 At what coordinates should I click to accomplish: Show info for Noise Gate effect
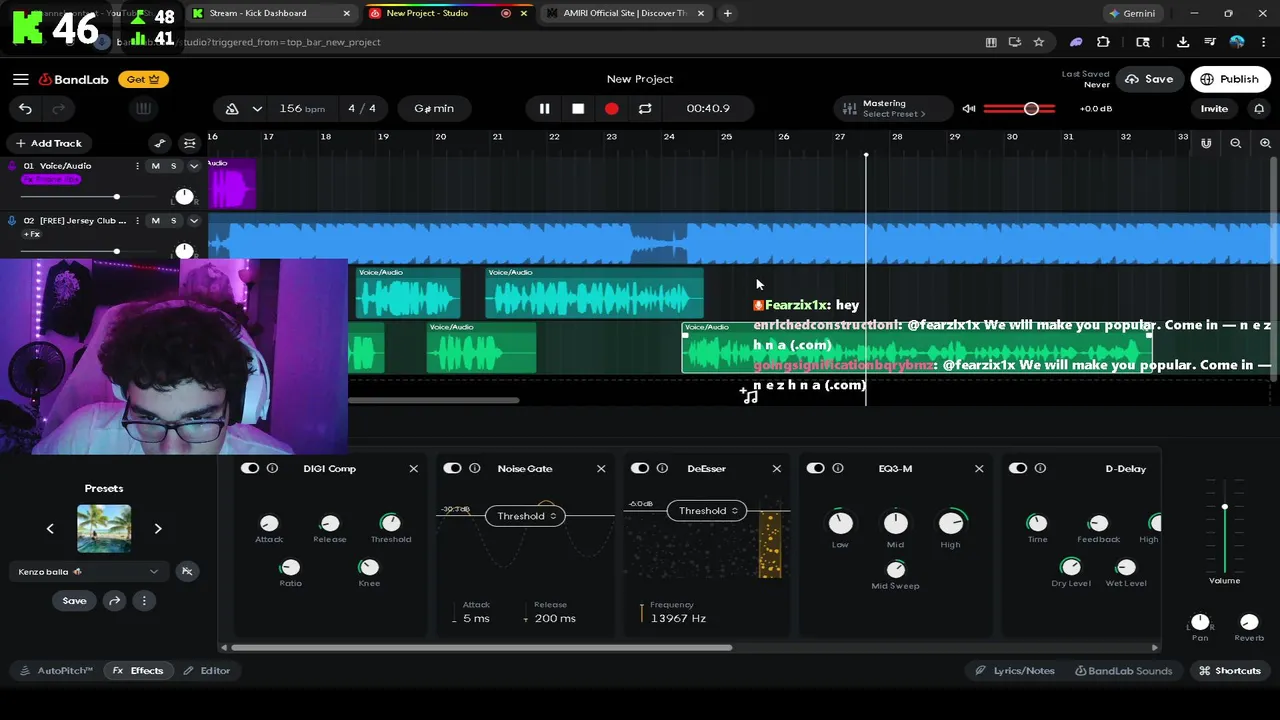(475, 468)
